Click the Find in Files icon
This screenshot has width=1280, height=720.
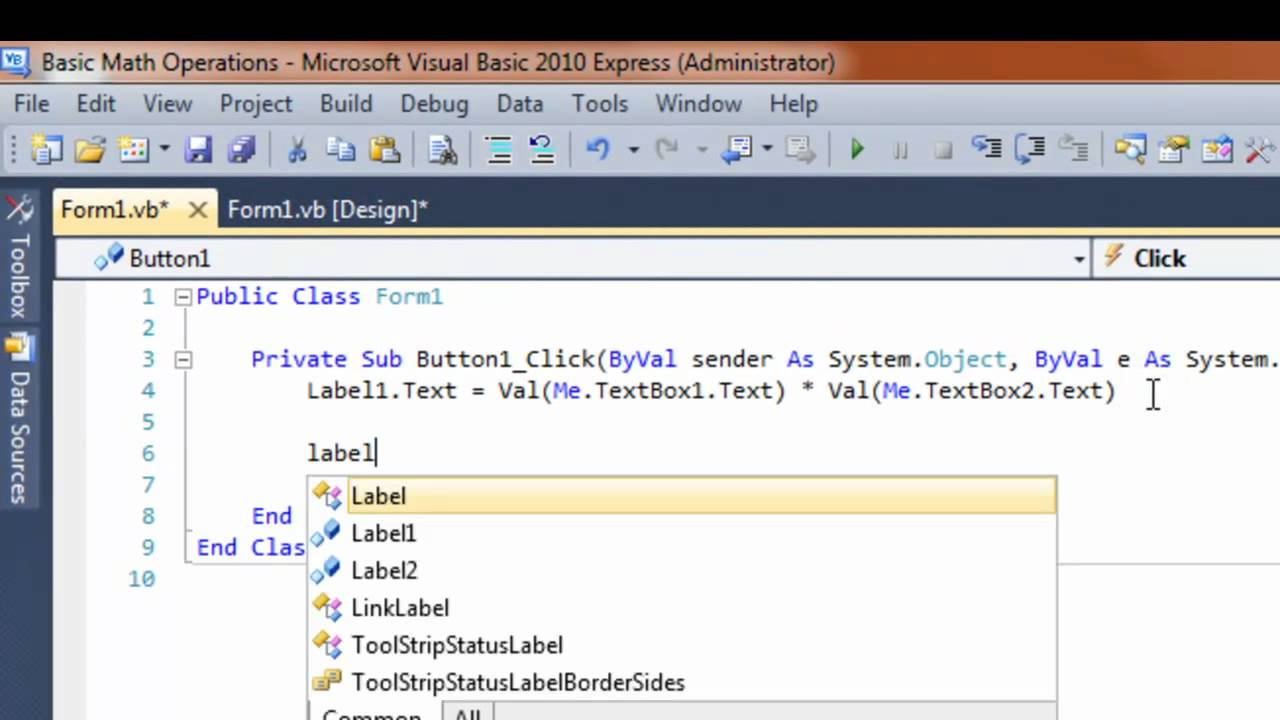[442, 150]
